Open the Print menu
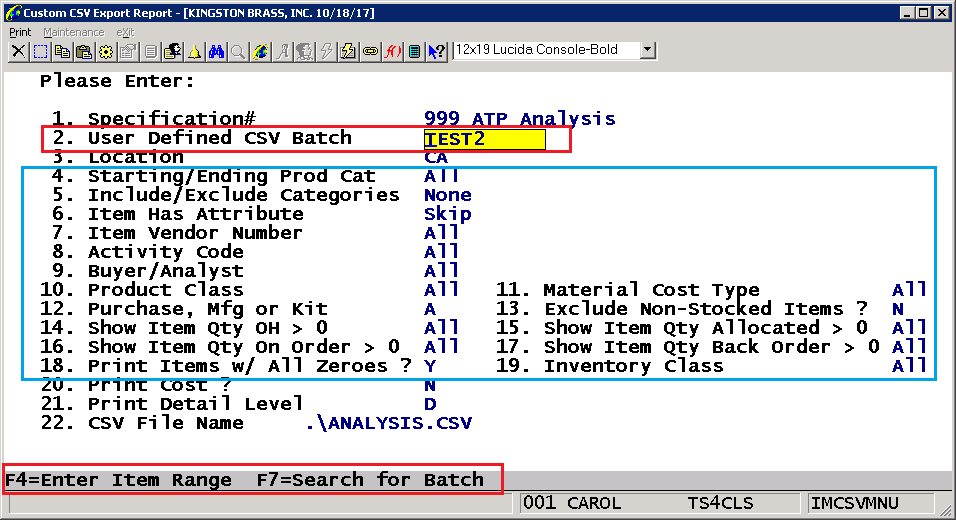 pos(20,32)
